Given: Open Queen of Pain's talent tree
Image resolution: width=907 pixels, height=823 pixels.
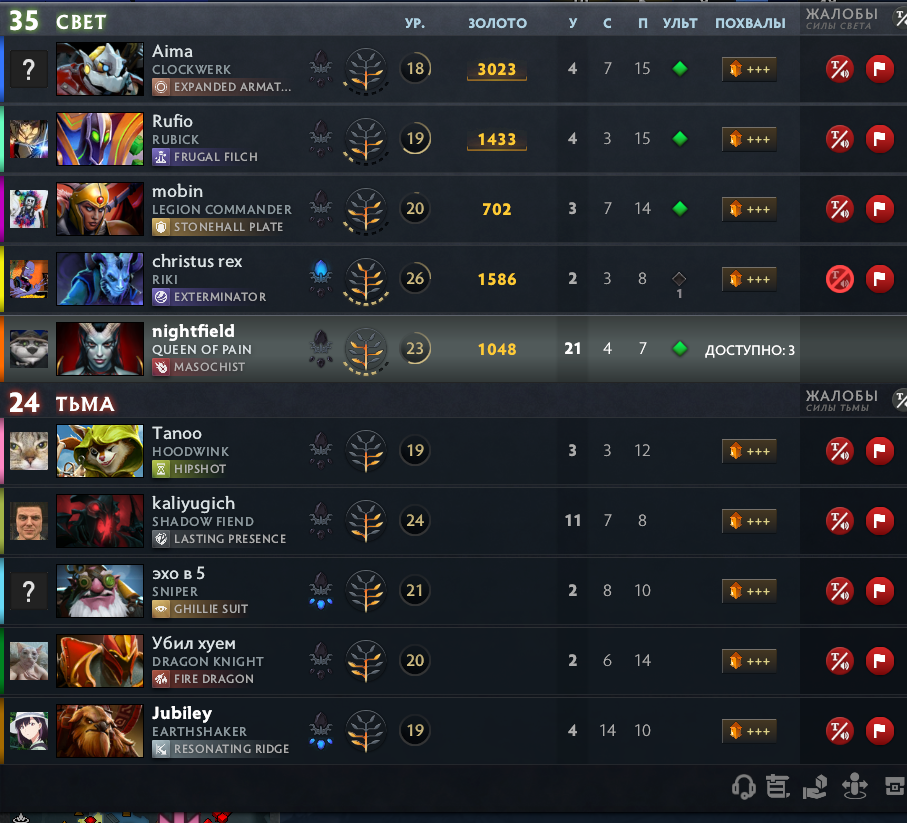Looking at the screenshot, I should 366,351.
